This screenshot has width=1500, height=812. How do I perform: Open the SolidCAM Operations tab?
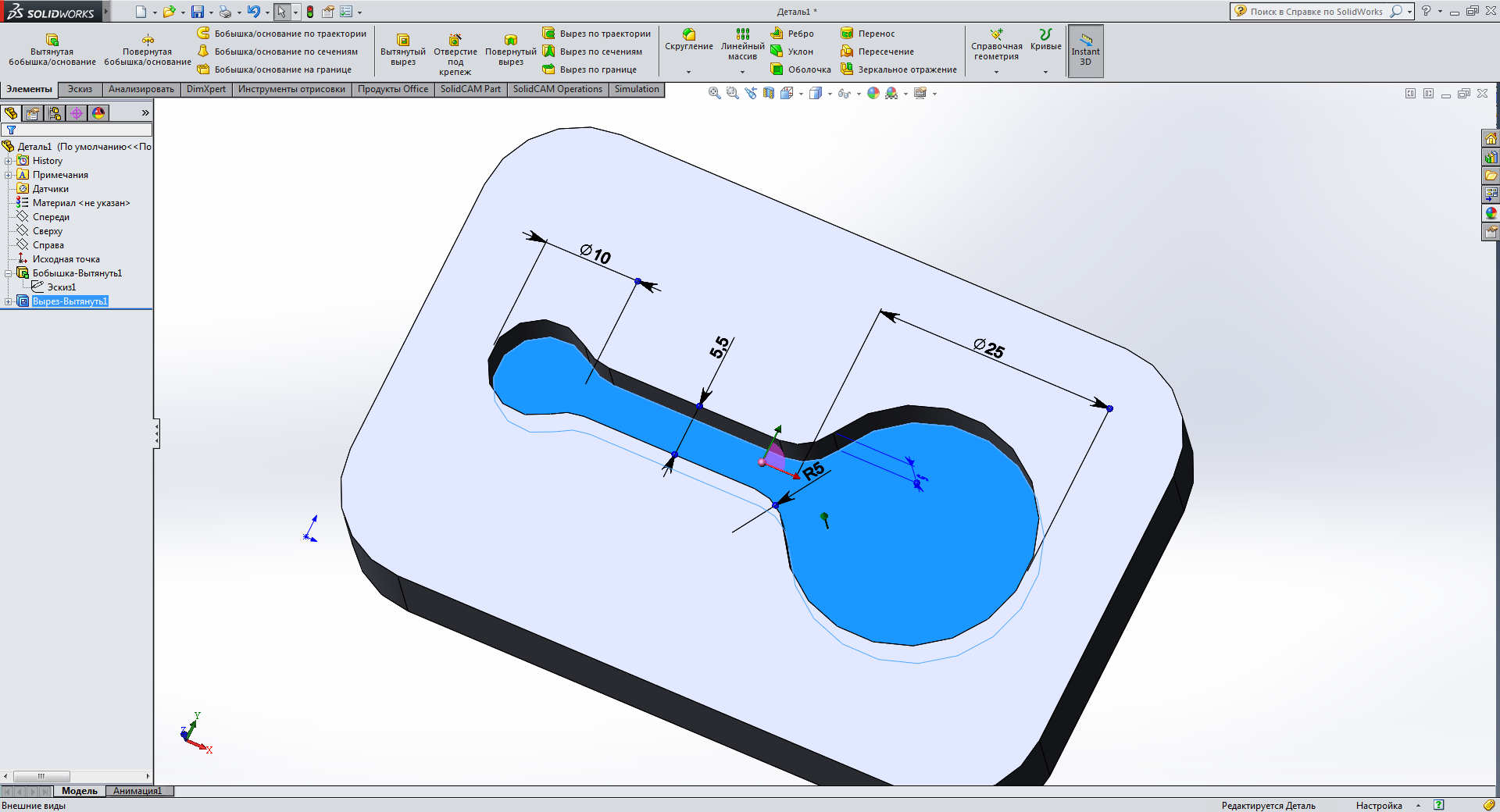(x=558, y=89)
